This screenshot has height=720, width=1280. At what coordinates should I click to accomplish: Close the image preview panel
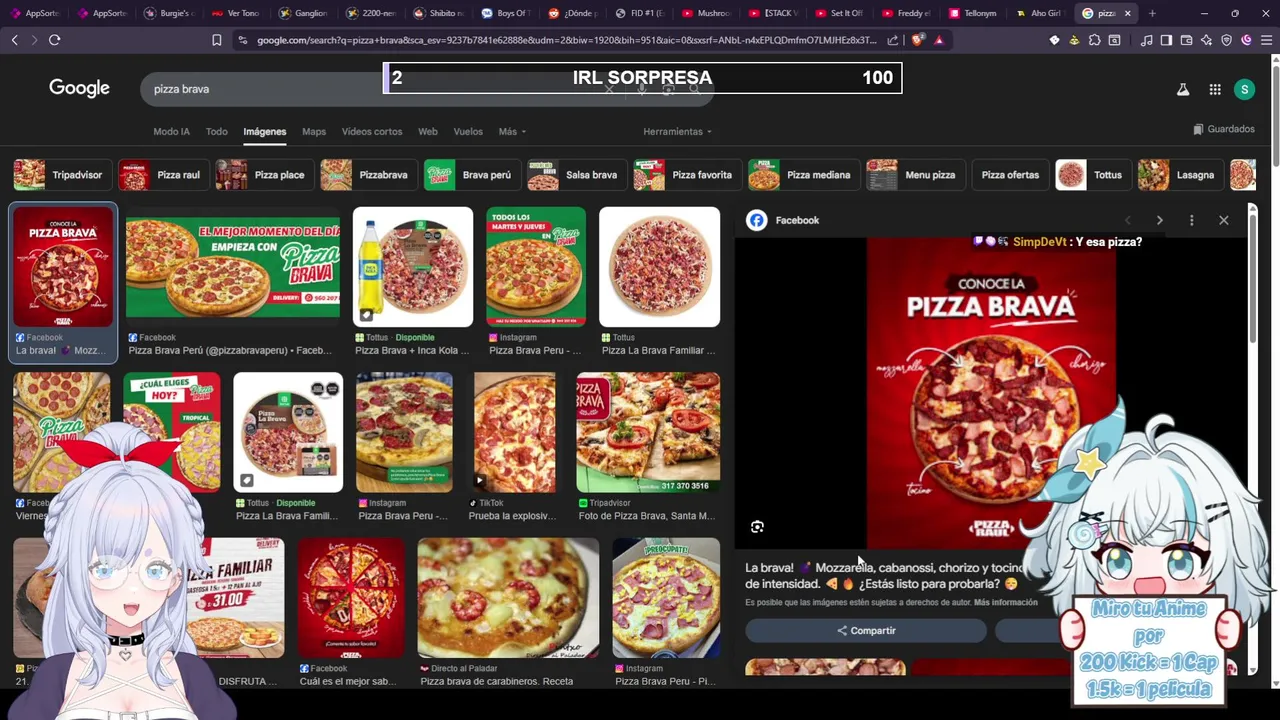click(1223, 220)
